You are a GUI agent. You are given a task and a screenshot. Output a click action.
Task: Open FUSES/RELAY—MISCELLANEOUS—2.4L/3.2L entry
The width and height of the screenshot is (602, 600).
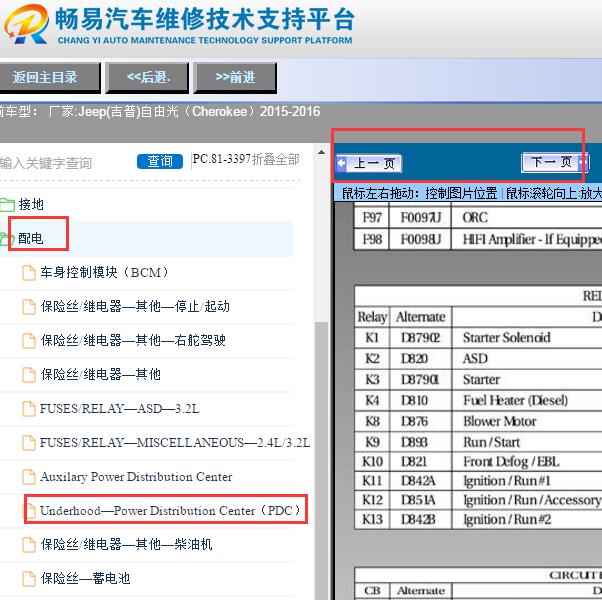pyautogui.click(x=175, y=443)
